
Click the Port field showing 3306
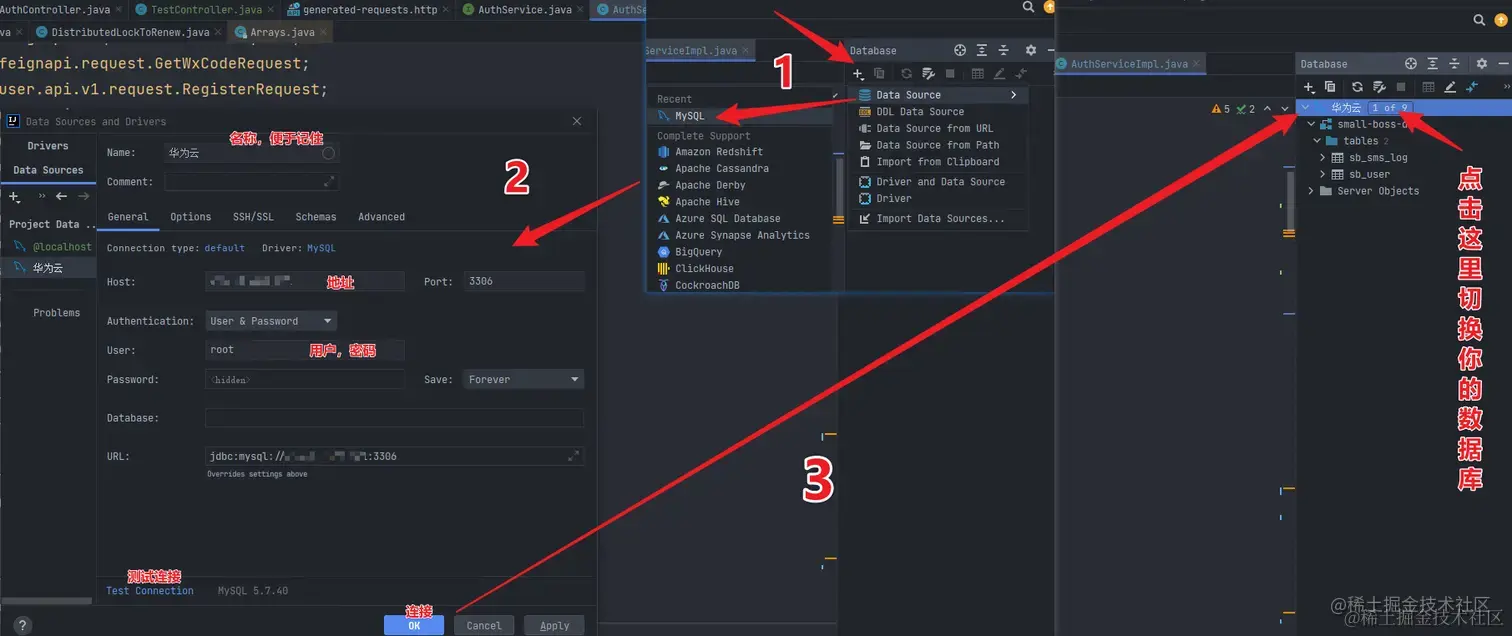tap(524, 282)
